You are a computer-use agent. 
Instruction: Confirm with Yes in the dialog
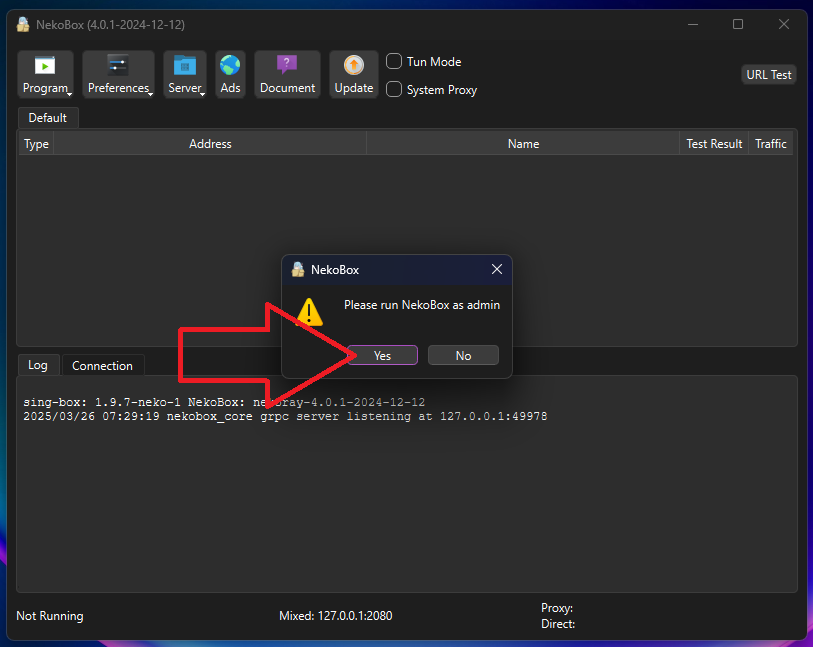pos(383,356)
